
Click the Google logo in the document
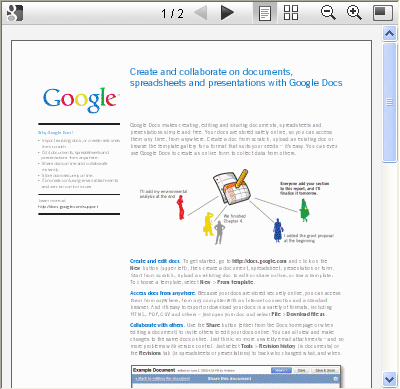pyautogui.click(x=80, y=99)
